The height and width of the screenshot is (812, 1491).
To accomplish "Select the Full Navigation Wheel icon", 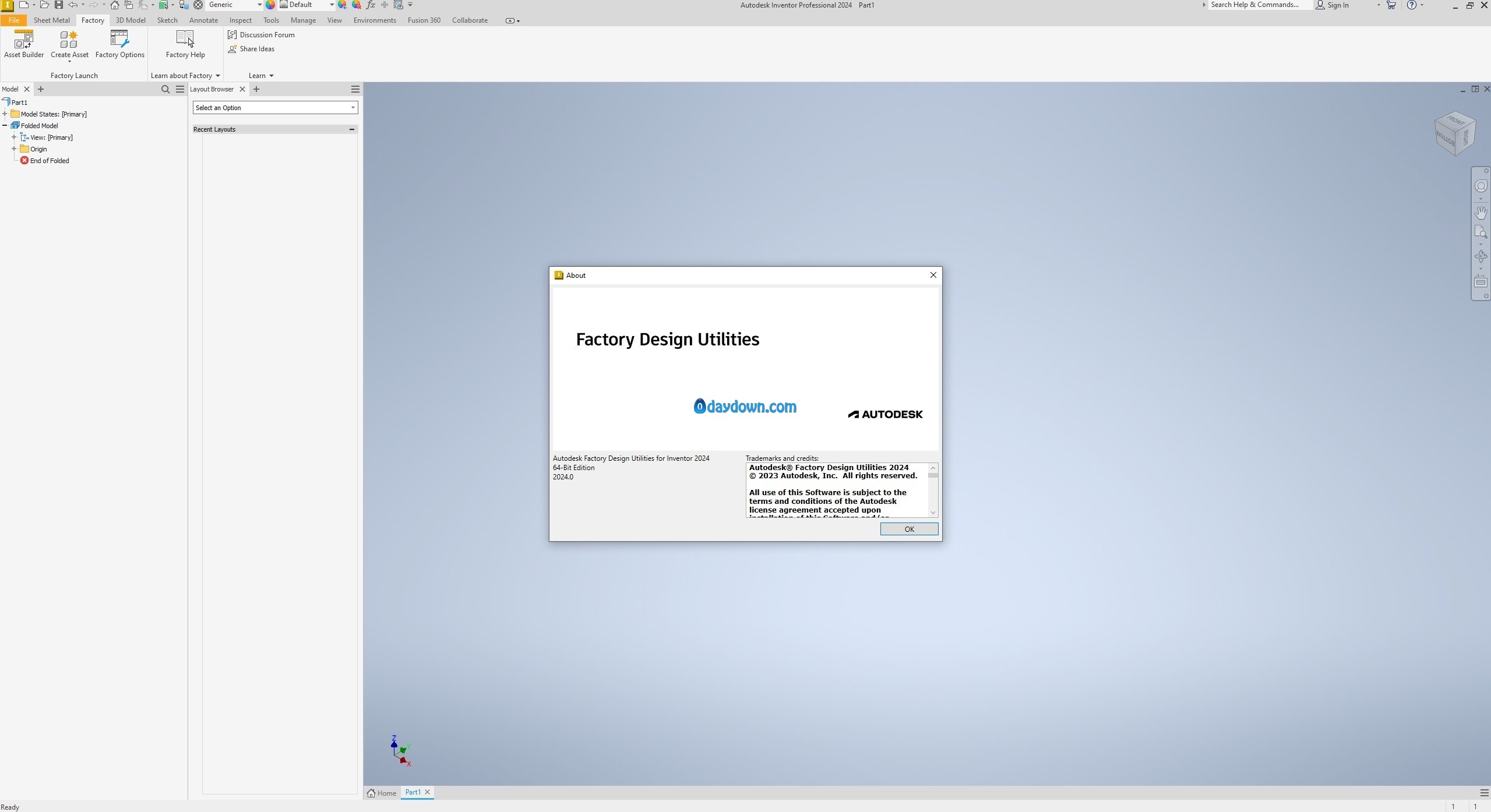I will tap(1481, 186).
